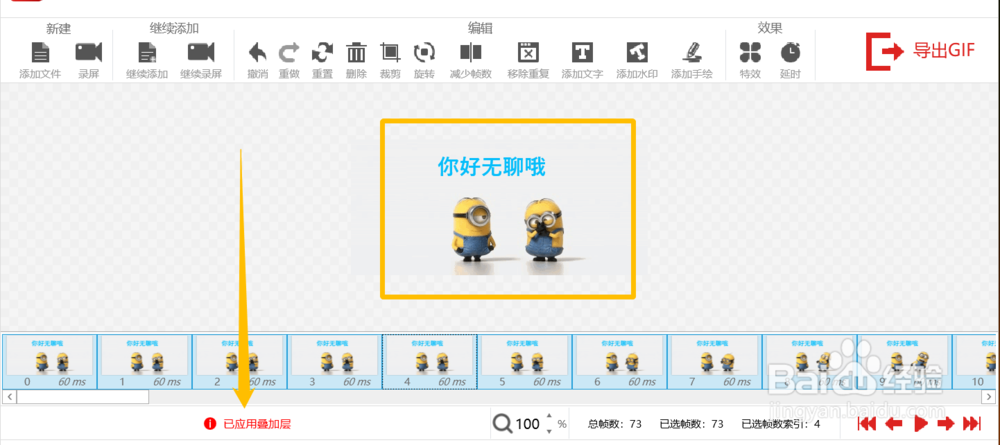Select frame 10 thumbnail
The width and height of the screenshot is (1000, 445).
[x=976, y=361]
